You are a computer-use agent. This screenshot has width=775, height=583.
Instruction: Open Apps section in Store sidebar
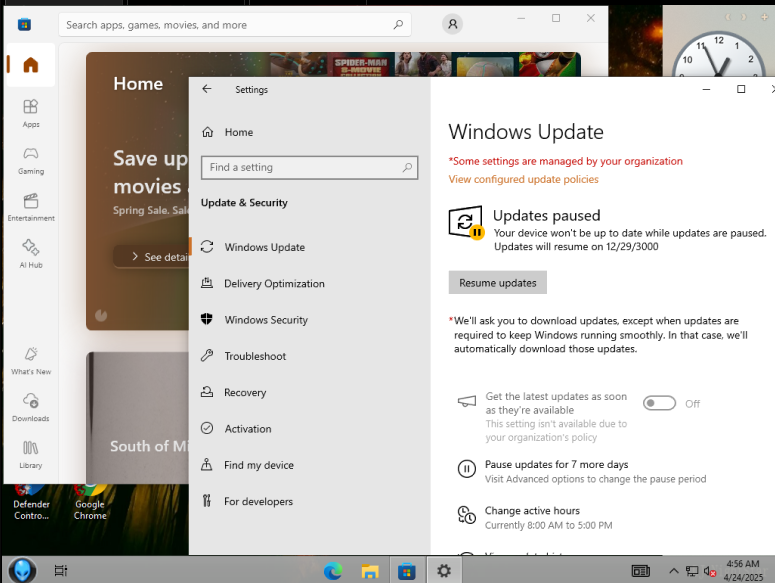[x=31, y=112]
